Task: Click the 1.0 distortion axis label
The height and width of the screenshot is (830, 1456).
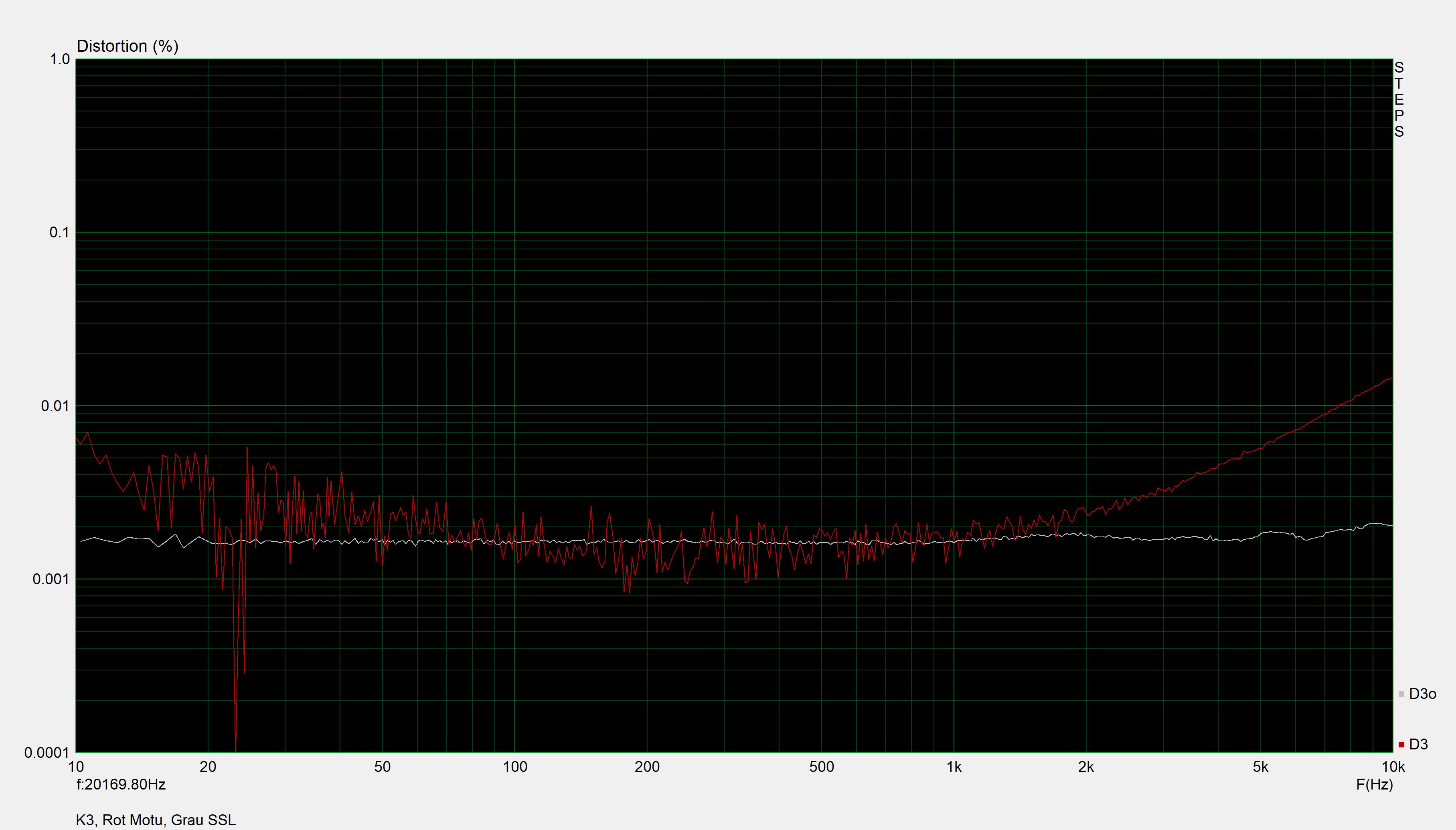Action: [x=60, y=59]
